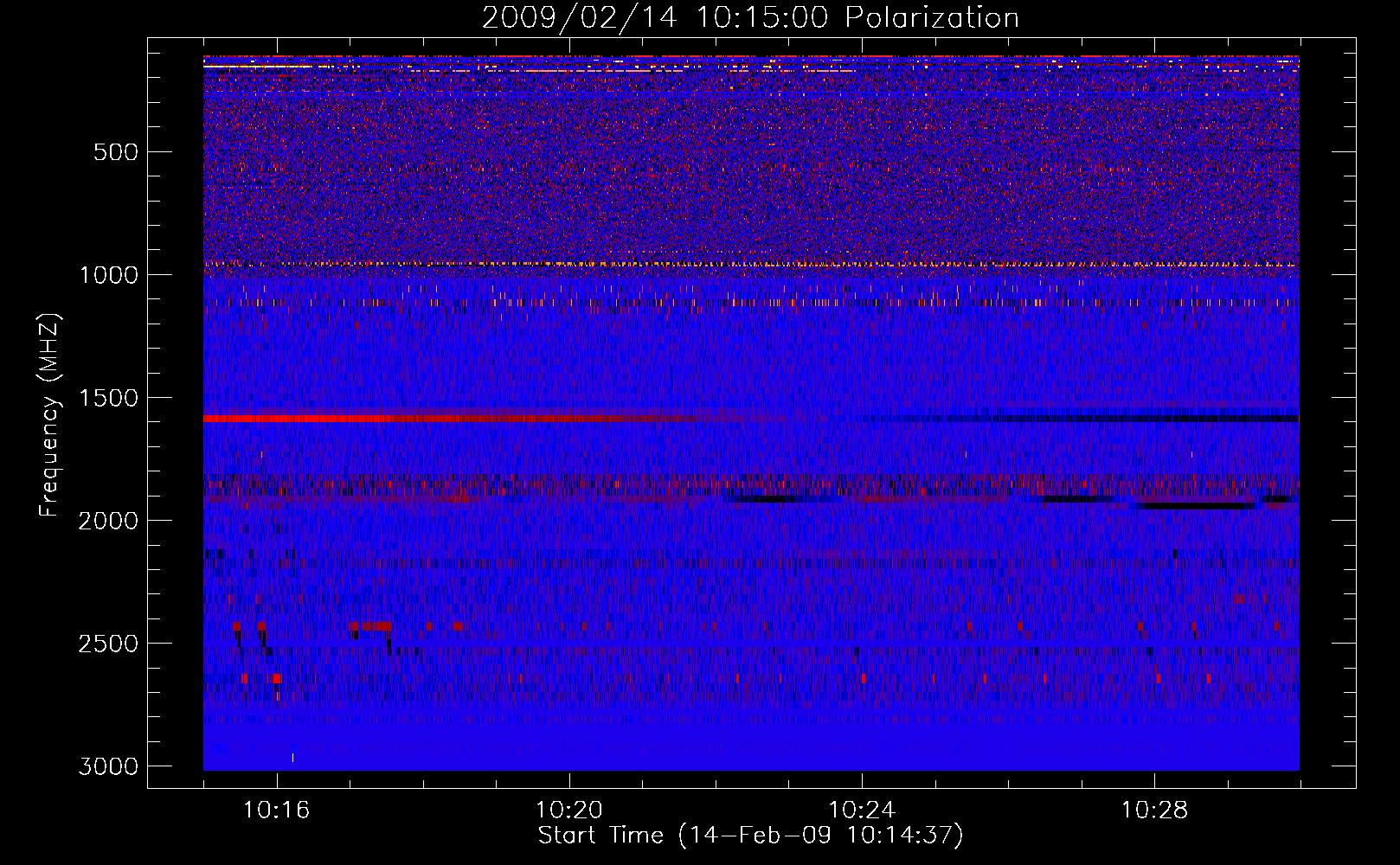The image size is (1400, 865).
Task: Click the 10:24 time tick label
Action: (x=863, y=811)
